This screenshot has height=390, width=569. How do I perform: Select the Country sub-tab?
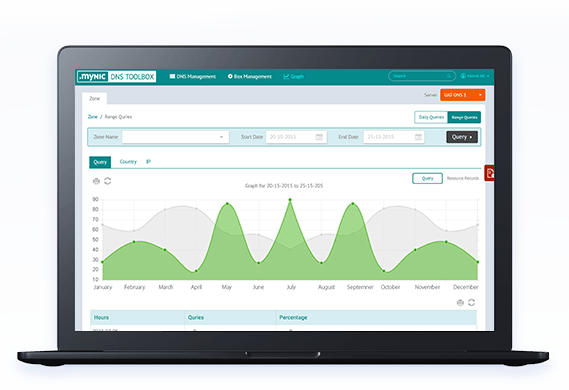[128, 162]
